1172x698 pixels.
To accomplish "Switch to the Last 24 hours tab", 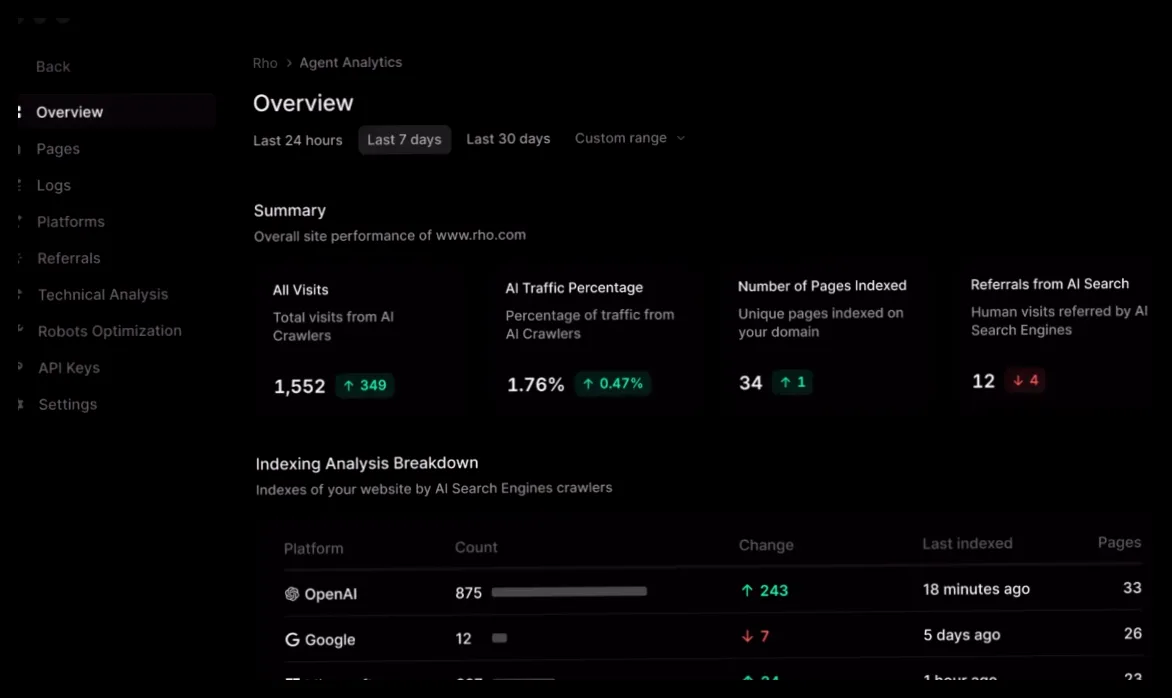I will [x=297, y=140].
